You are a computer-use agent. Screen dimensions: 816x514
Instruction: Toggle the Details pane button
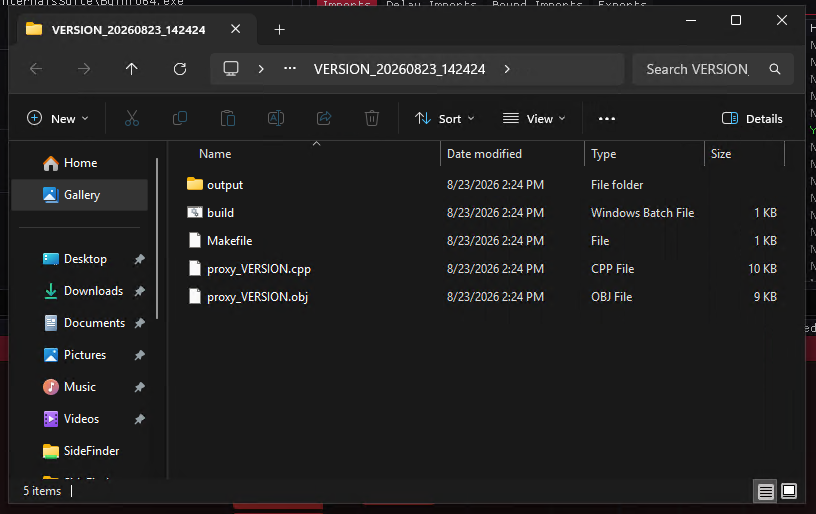coord(752,119)
